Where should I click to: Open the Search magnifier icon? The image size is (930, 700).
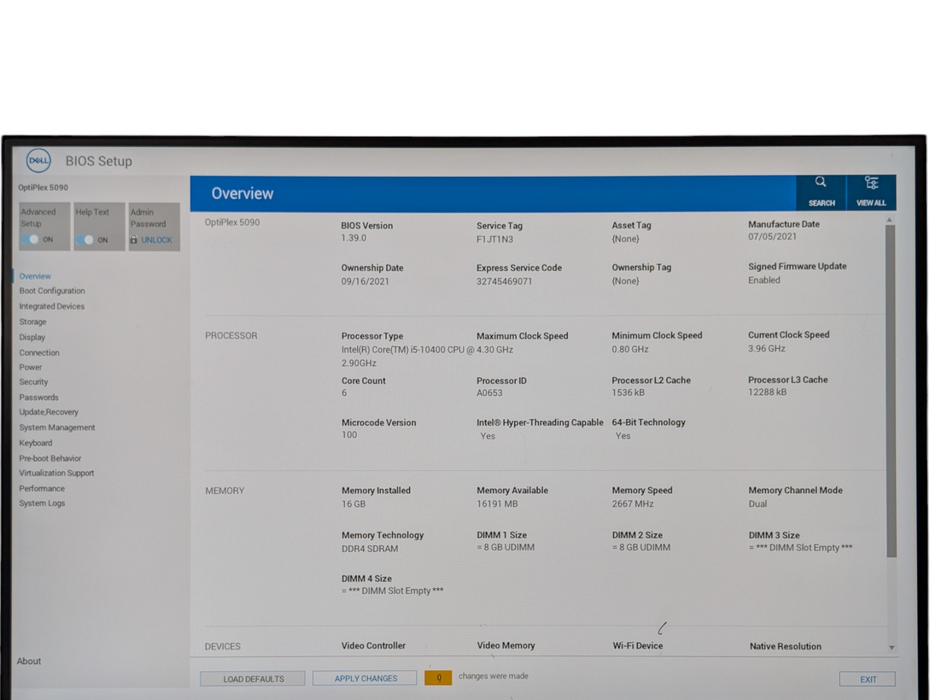[x=821, y=182]
